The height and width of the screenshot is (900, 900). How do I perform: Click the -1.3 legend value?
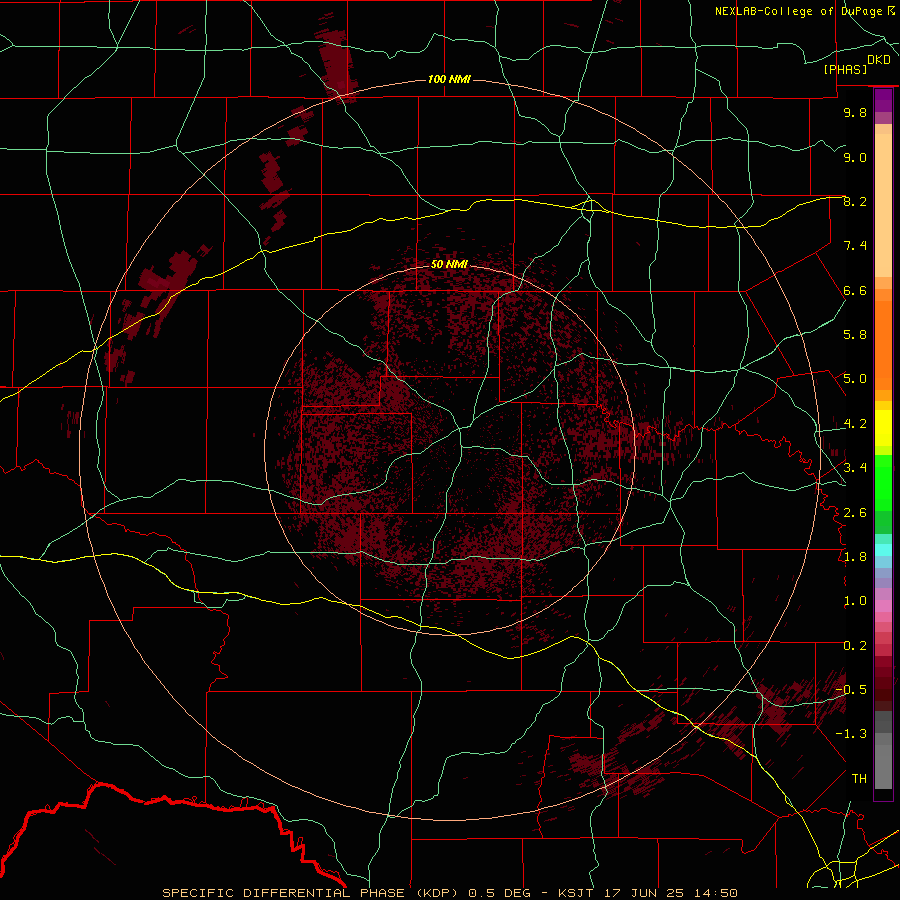coord(851,734)
